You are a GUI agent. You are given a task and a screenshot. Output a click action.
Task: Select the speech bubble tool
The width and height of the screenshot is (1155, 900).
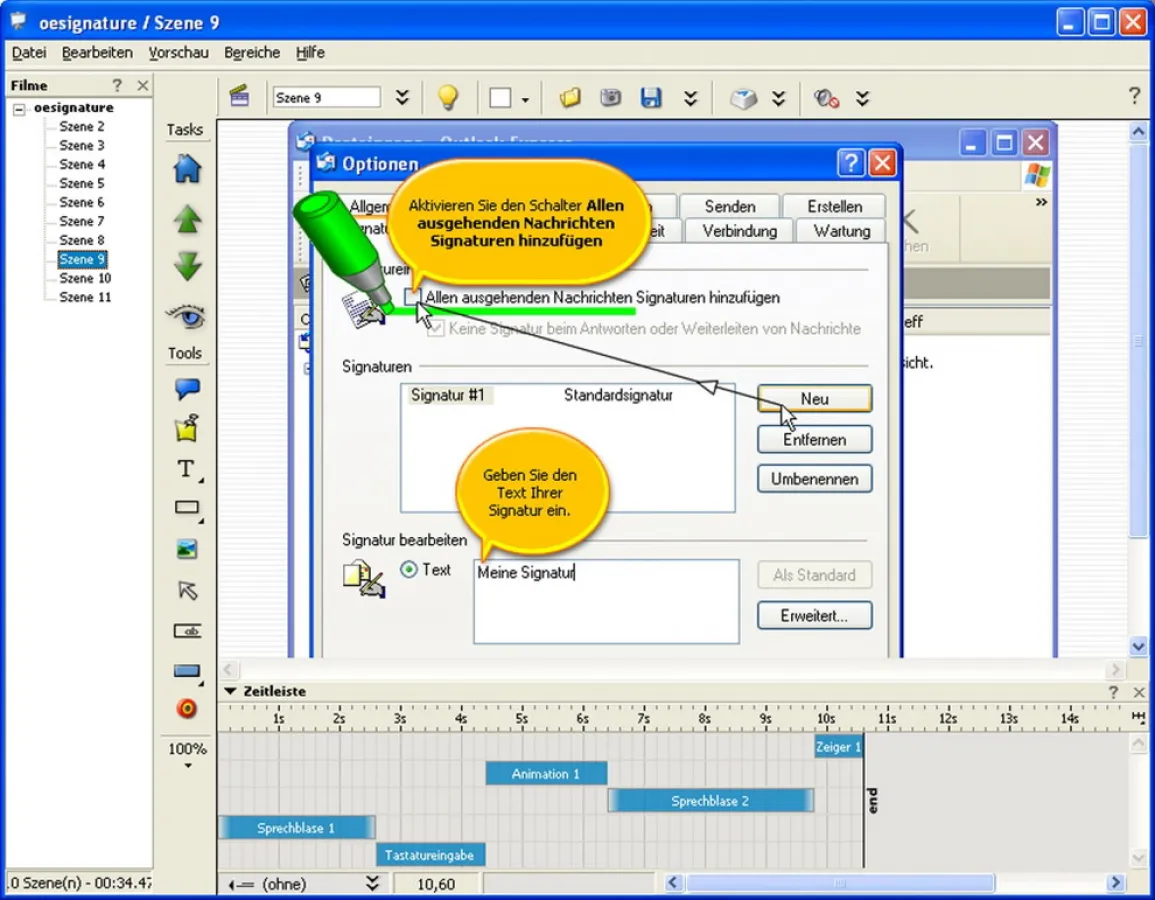pos(187,389)
